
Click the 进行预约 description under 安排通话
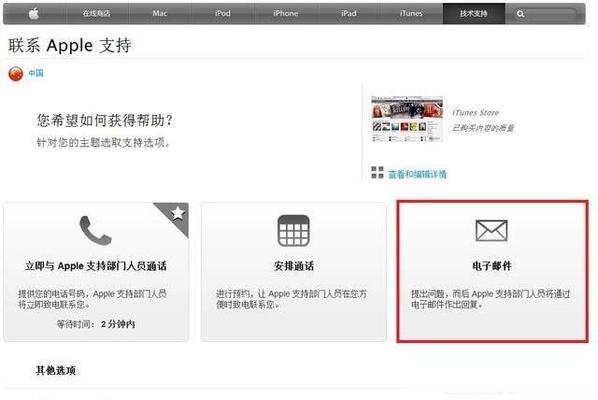click(291, 299)
